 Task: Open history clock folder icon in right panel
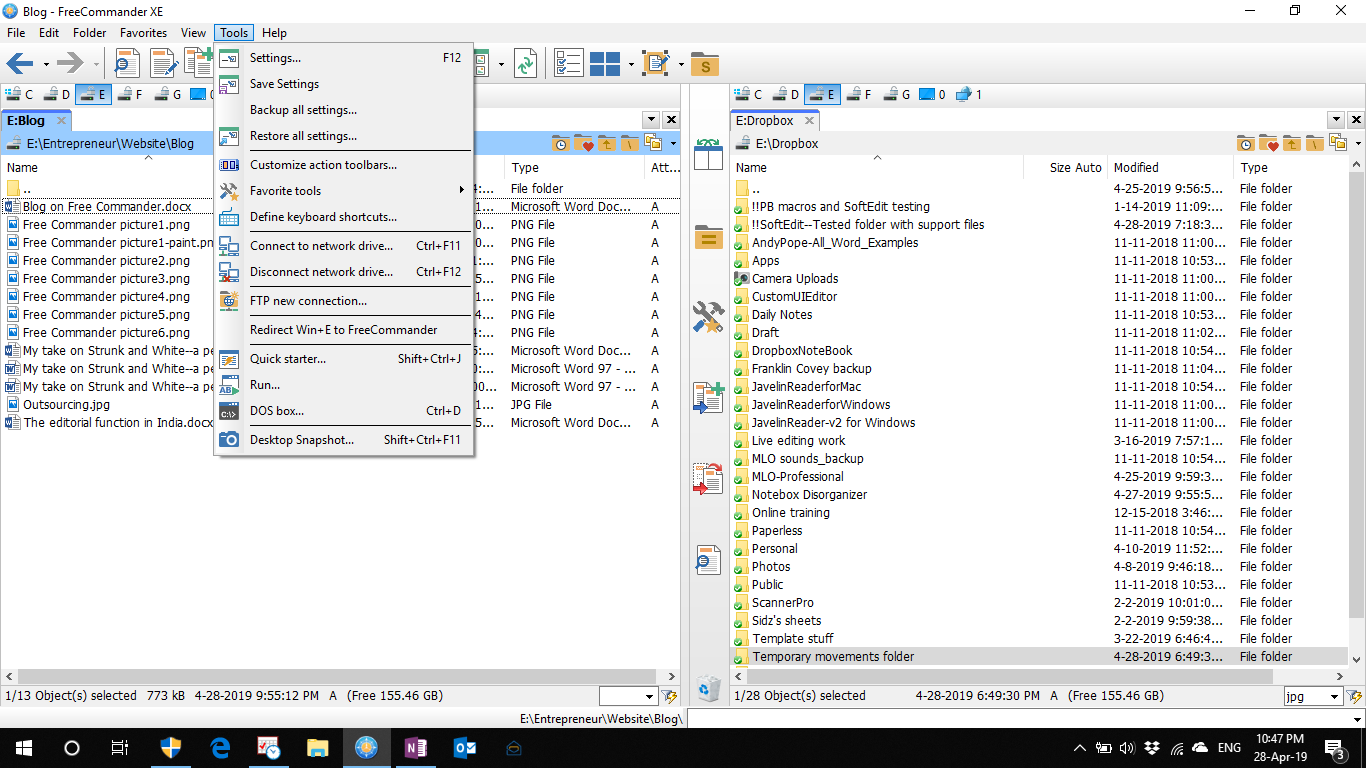[x=1246, y=144]
